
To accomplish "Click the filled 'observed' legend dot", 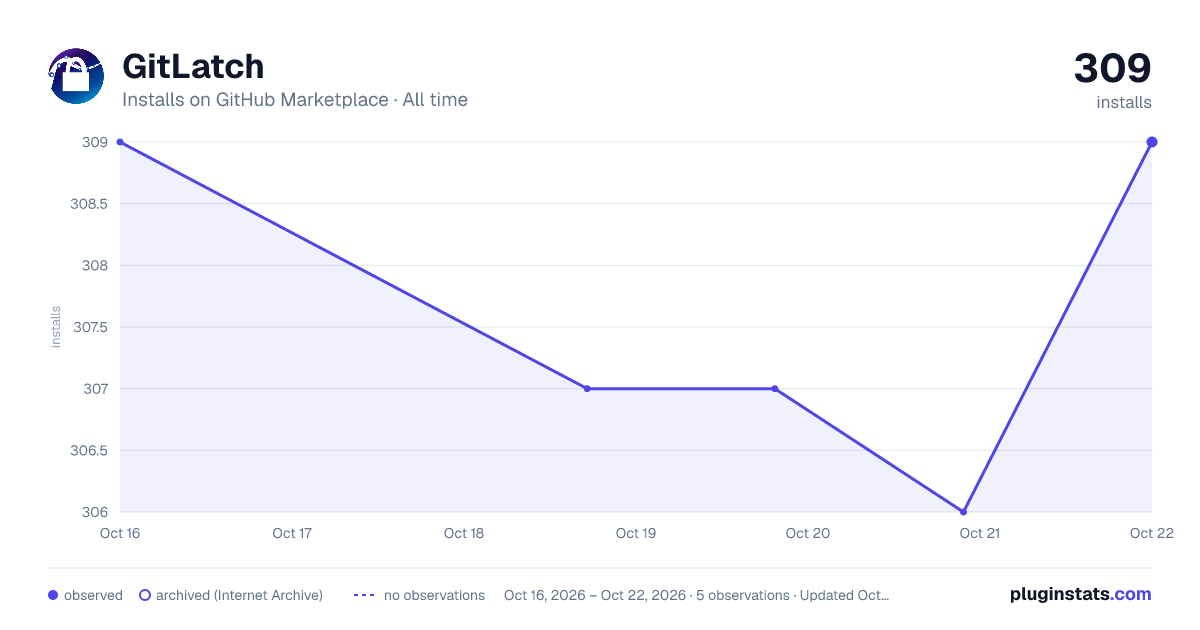I will click(x=53, y=595).
